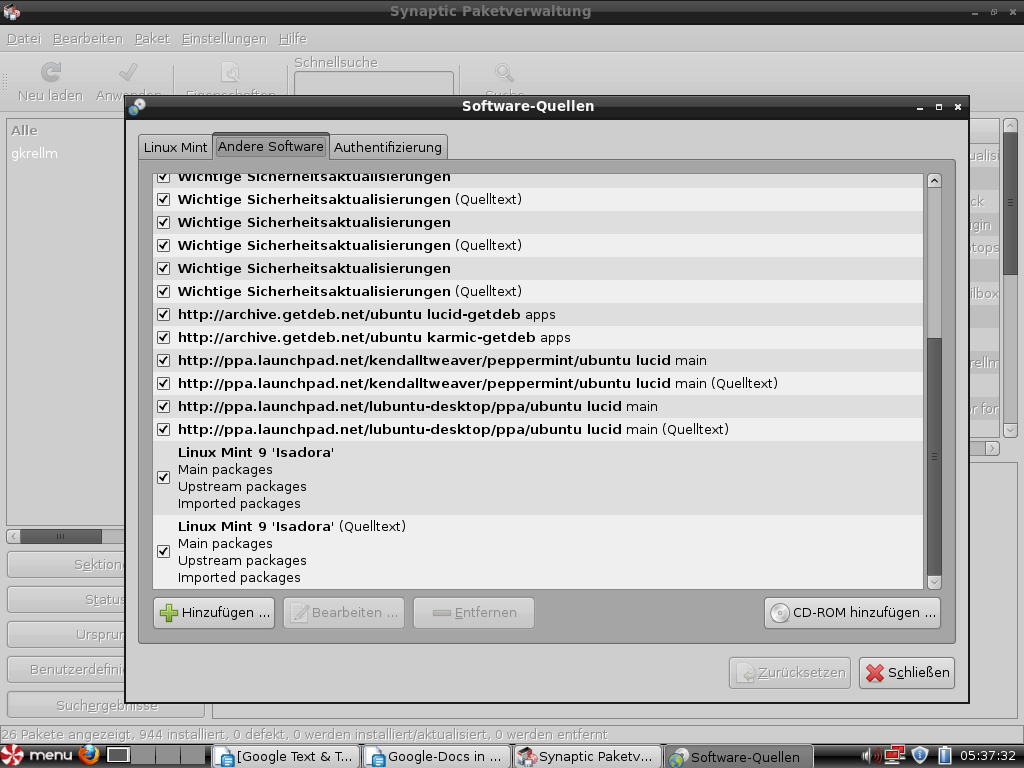
Task: Click the battery status tray icon
Action: click(944, 755)
